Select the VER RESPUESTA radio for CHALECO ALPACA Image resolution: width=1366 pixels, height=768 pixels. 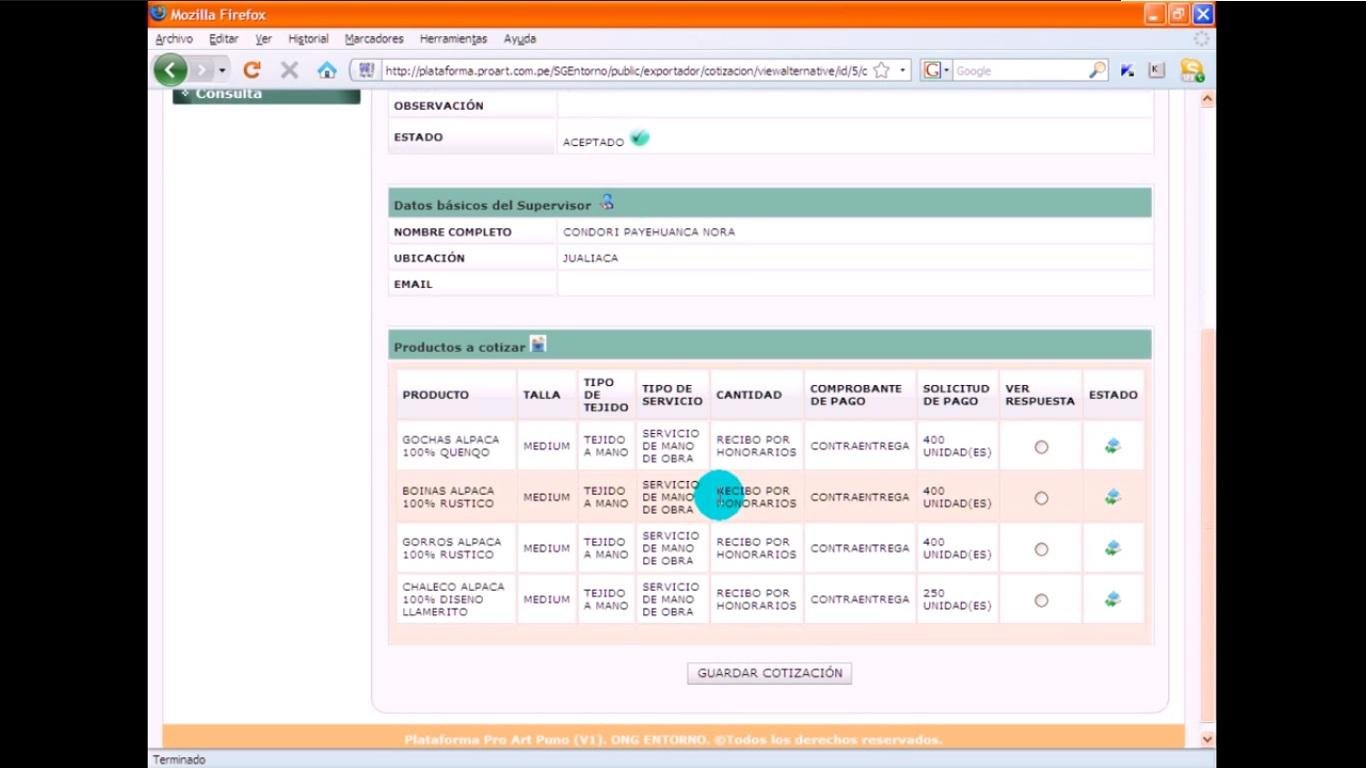pyautogui.click(x=1040, y=600)
